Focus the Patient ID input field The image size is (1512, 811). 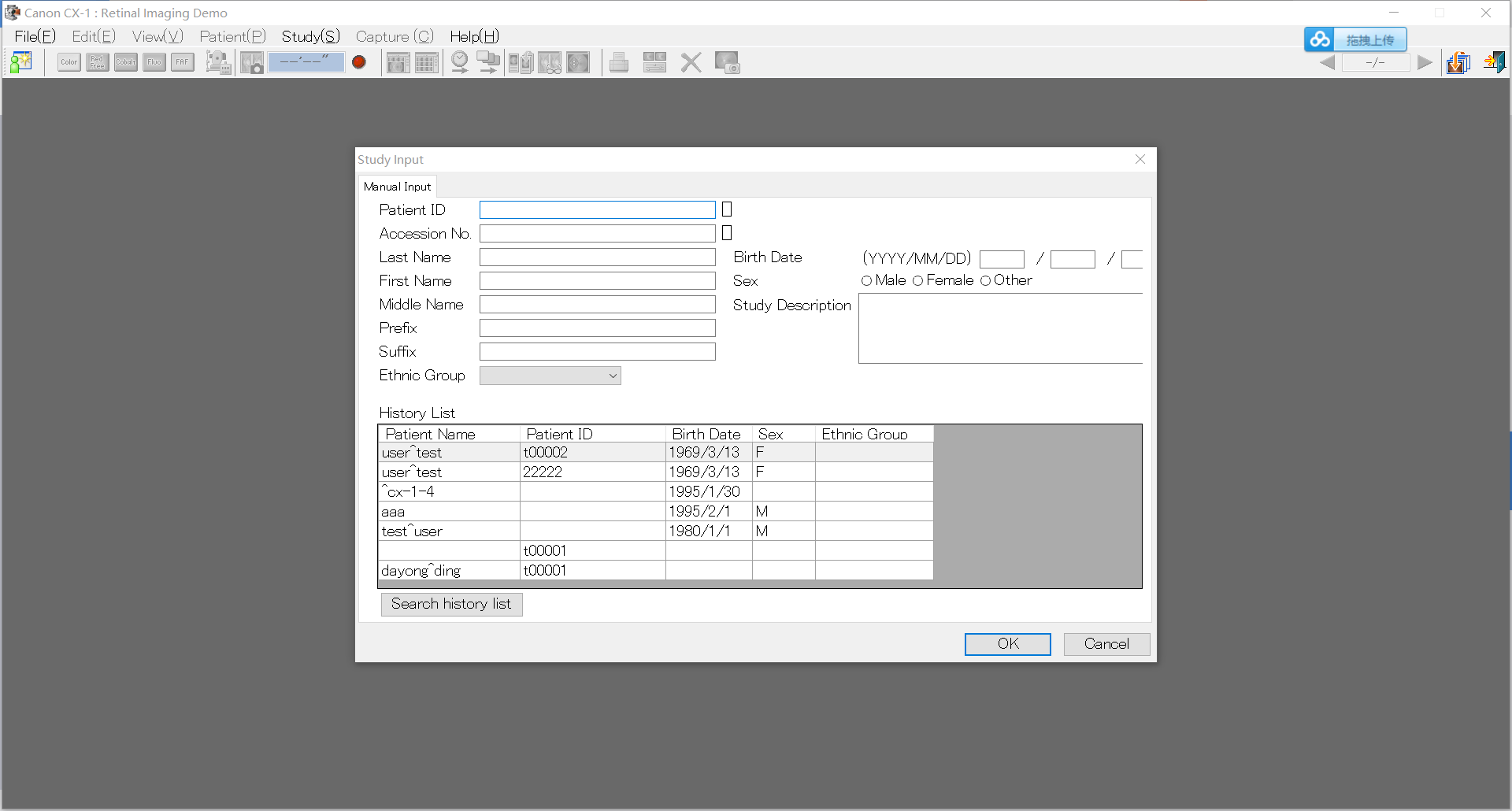[x=598, y=210]
